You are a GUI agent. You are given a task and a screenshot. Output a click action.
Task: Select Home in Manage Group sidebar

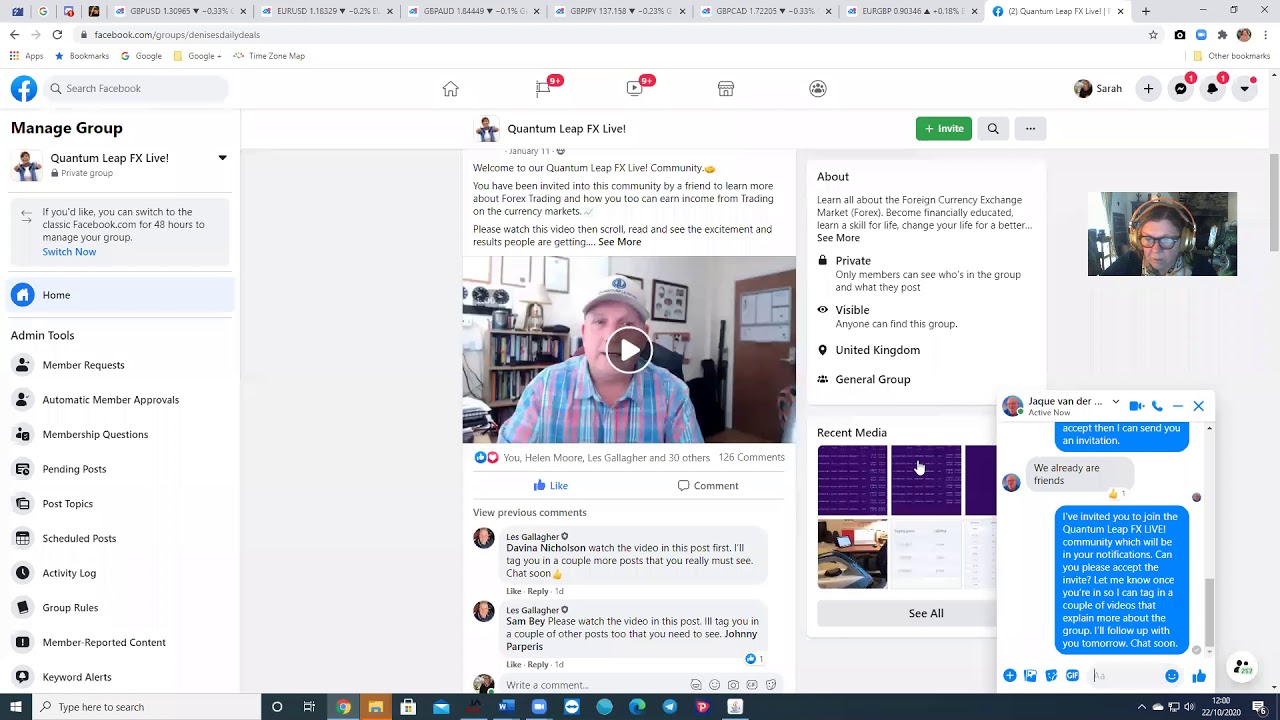coord(122,295)
